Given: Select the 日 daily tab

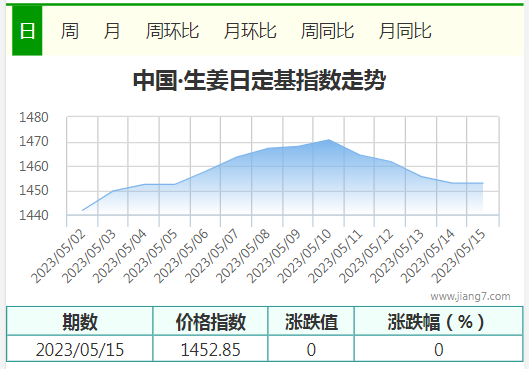Looking at the screenshot, I should point(27,31).
